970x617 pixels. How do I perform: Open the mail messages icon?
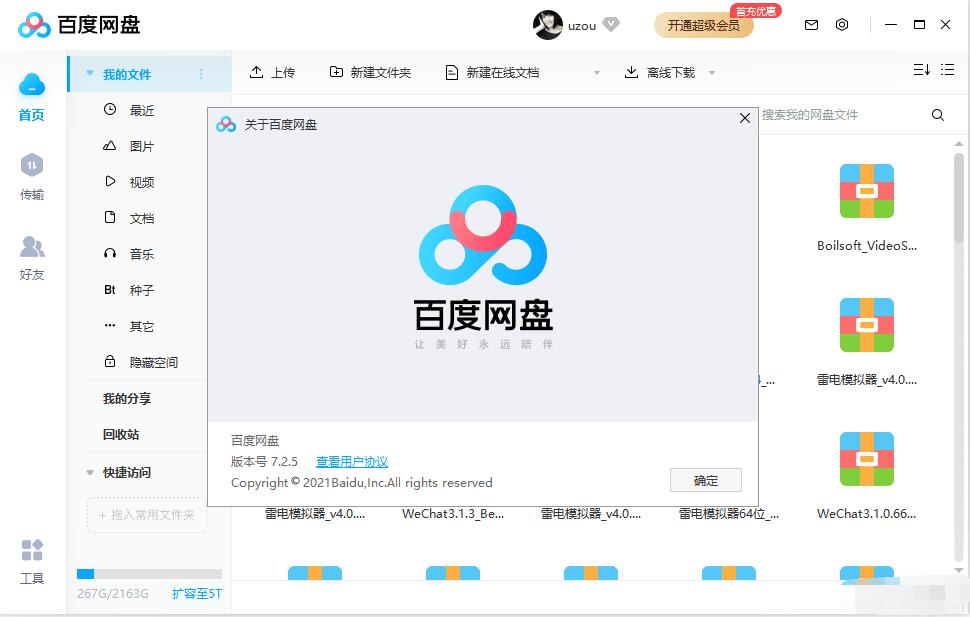(811, 25)
